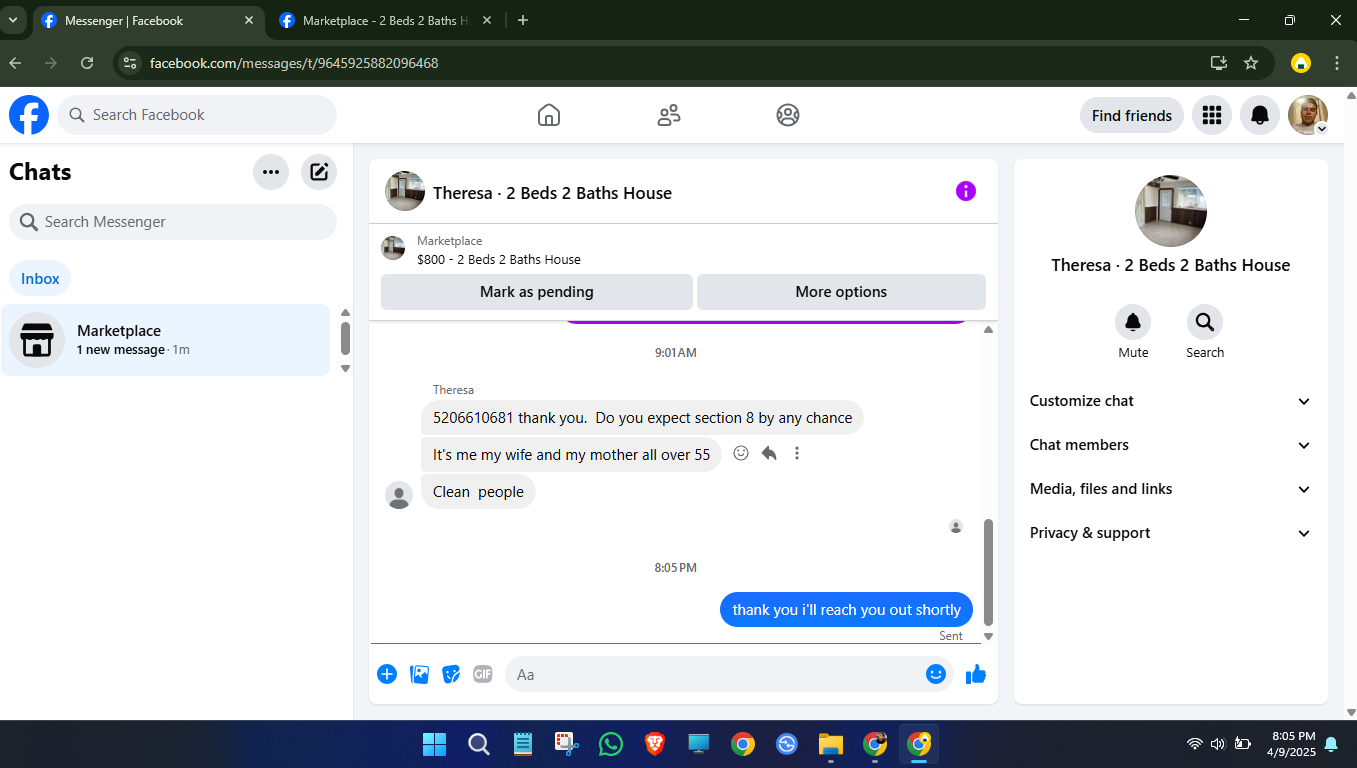Open Facebook notifications bell
The image size is (1357, 768).
[1260, 115]
